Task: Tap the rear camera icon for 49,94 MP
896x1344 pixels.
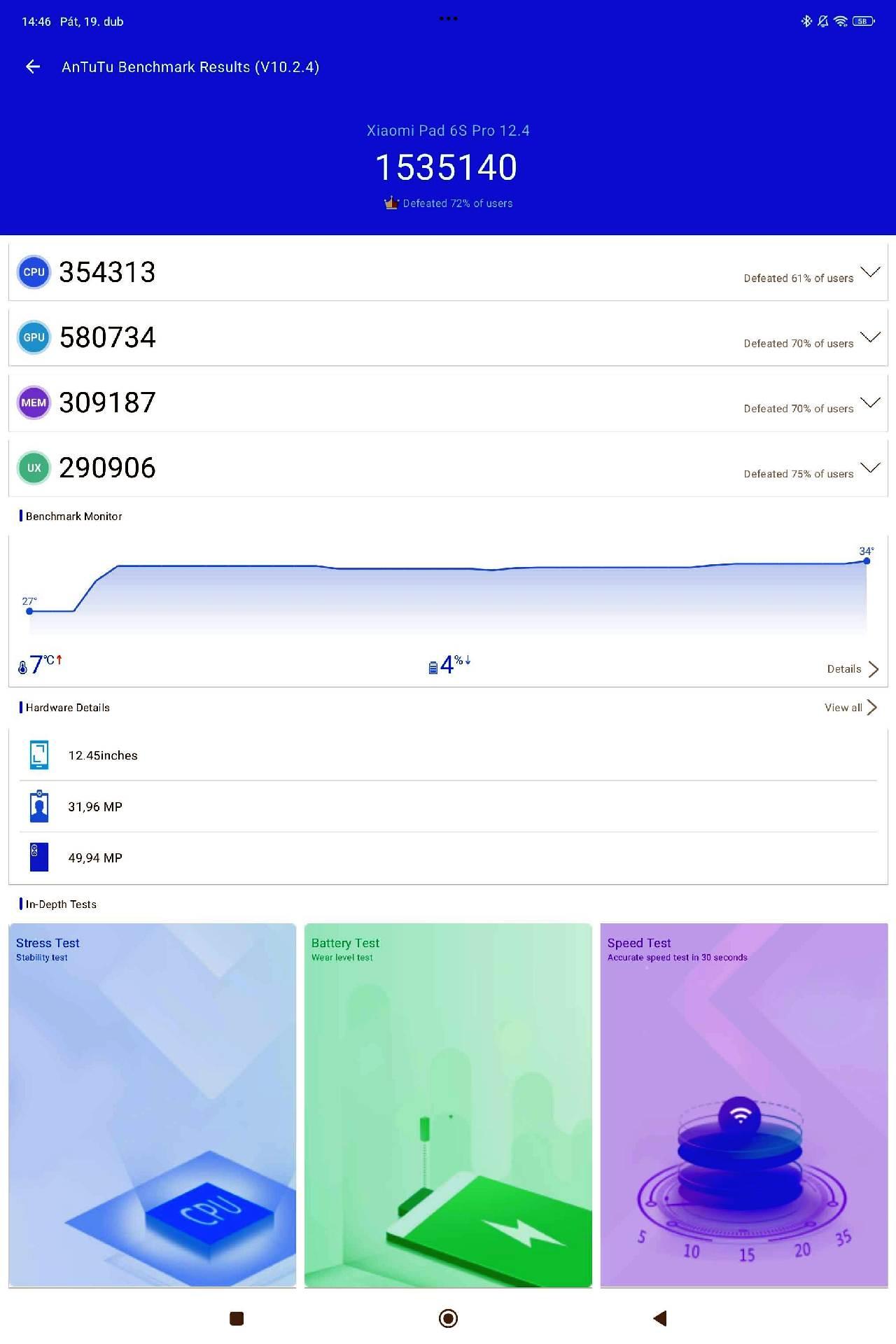Action: pyautogui.click(x=39, y=857)
